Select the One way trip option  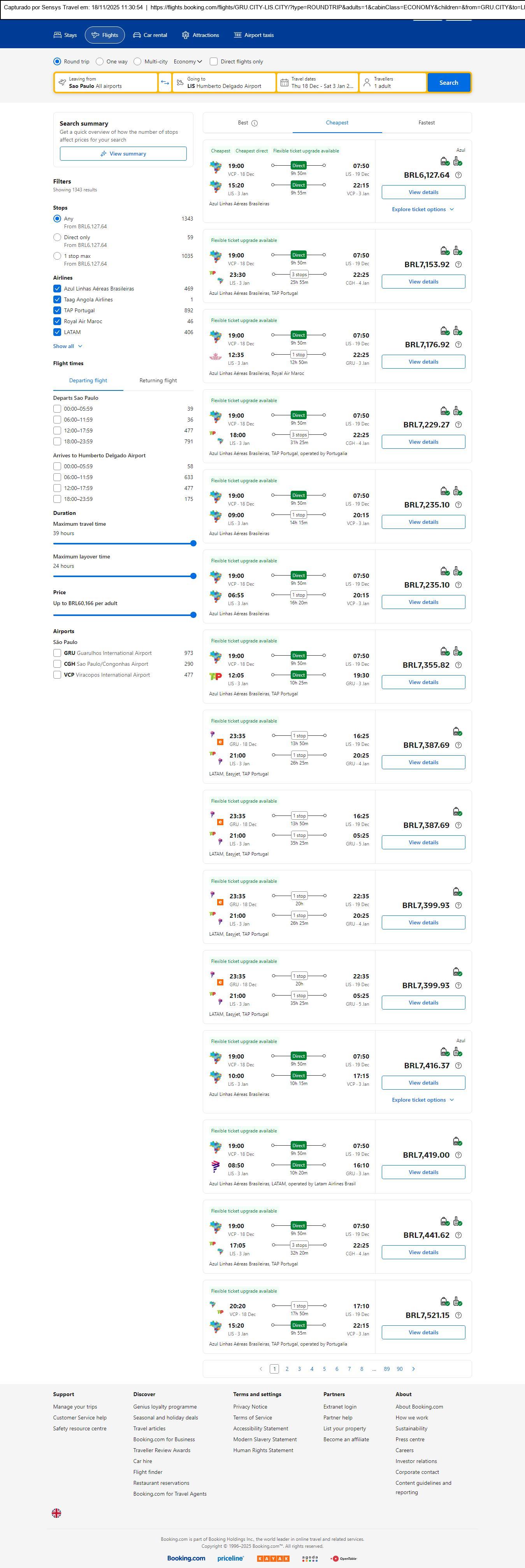[x=100, y=61]
